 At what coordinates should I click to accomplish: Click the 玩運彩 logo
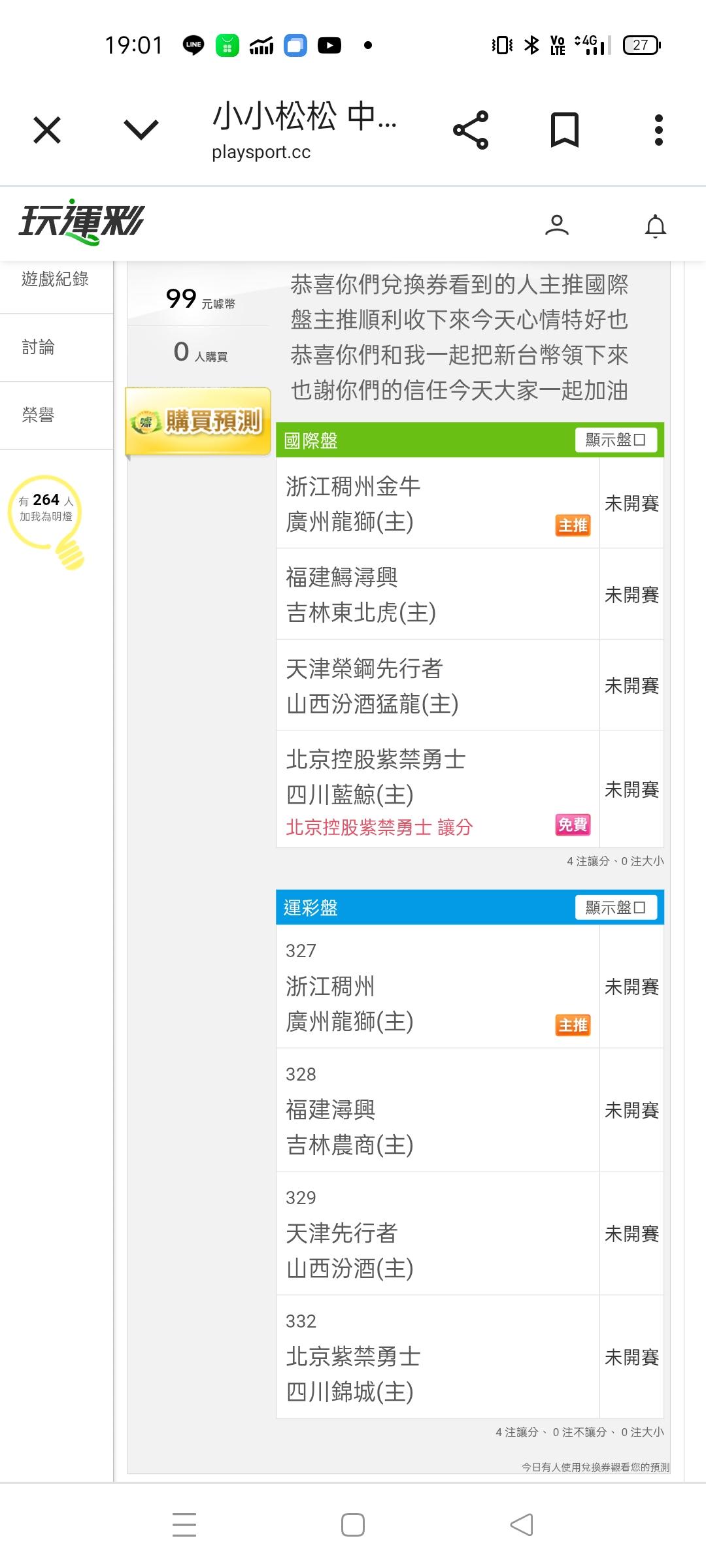pyautogui.click(x=81, y=222)
